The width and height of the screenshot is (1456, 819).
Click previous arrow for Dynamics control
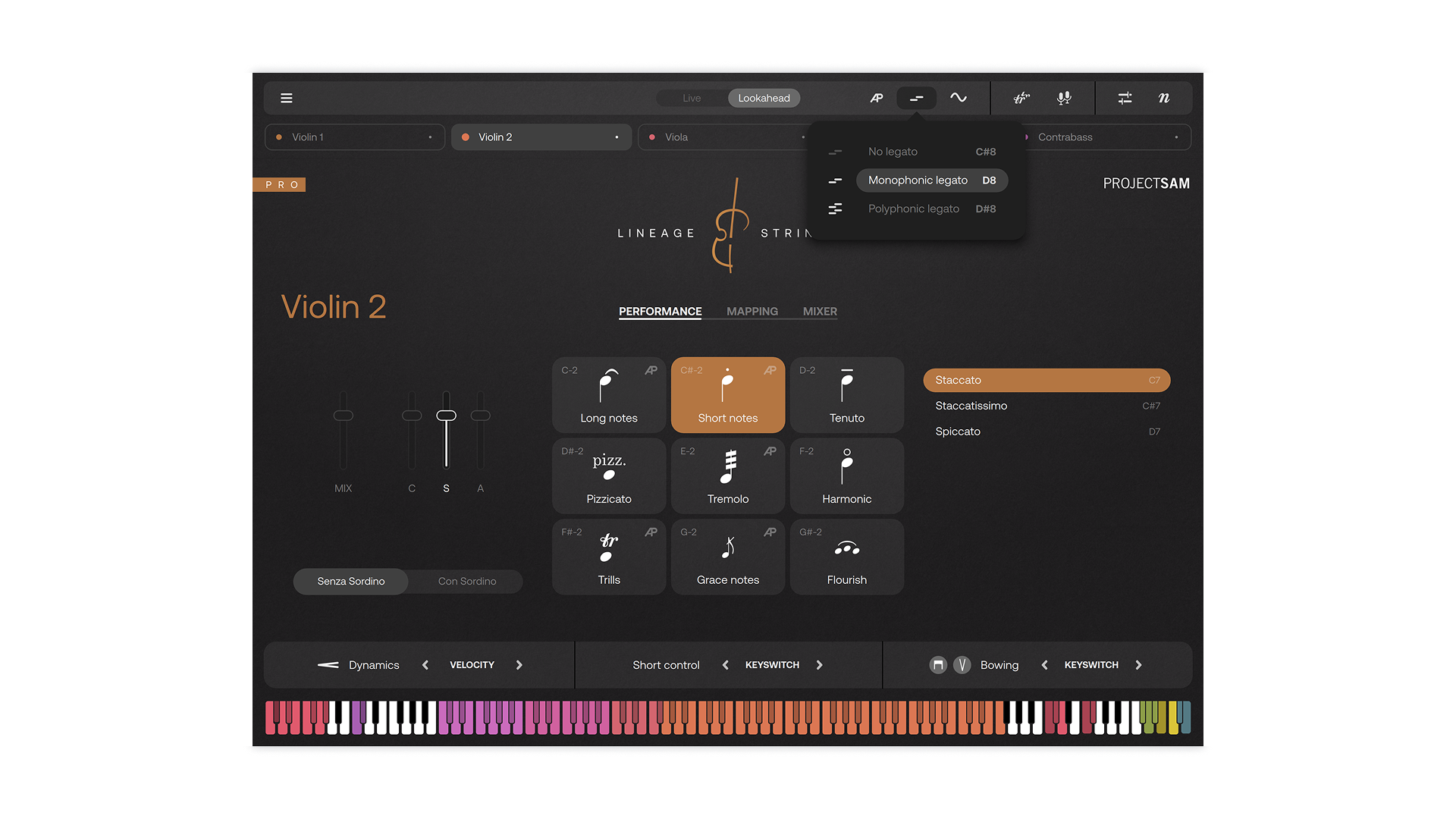tap(425, 665)
